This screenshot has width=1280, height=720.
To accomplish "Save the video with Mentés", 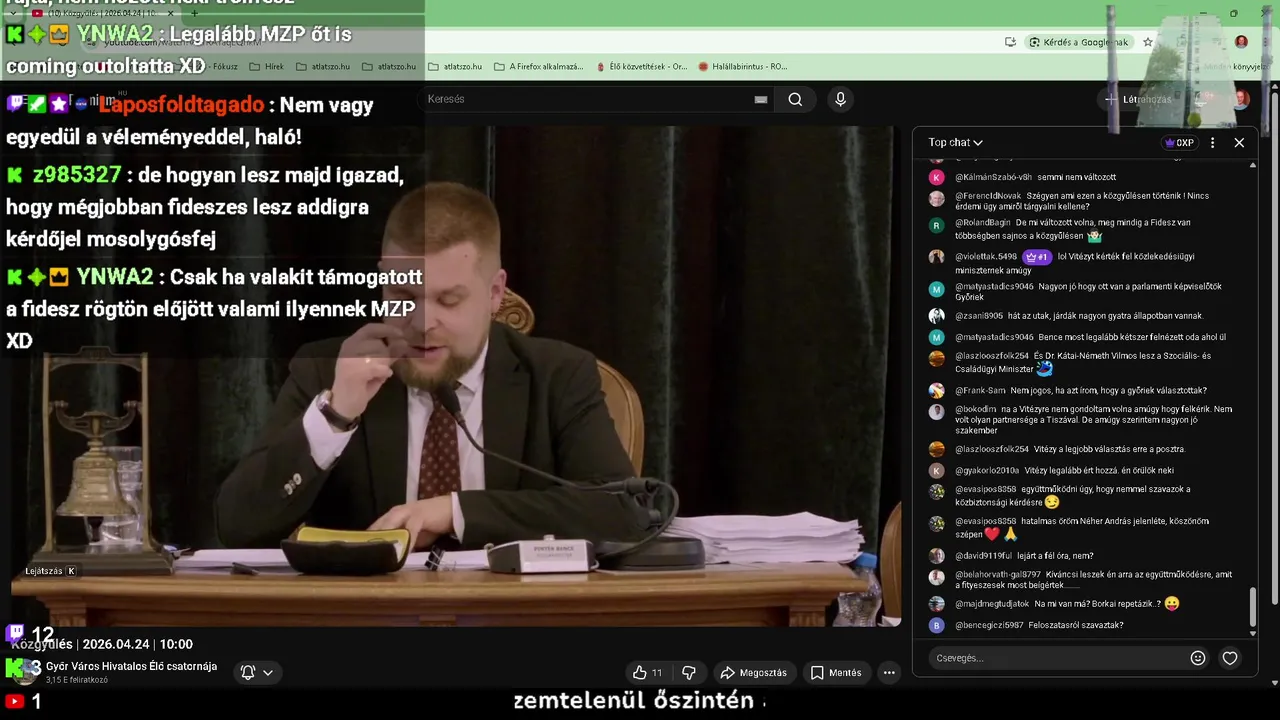I will coord(836,673).
